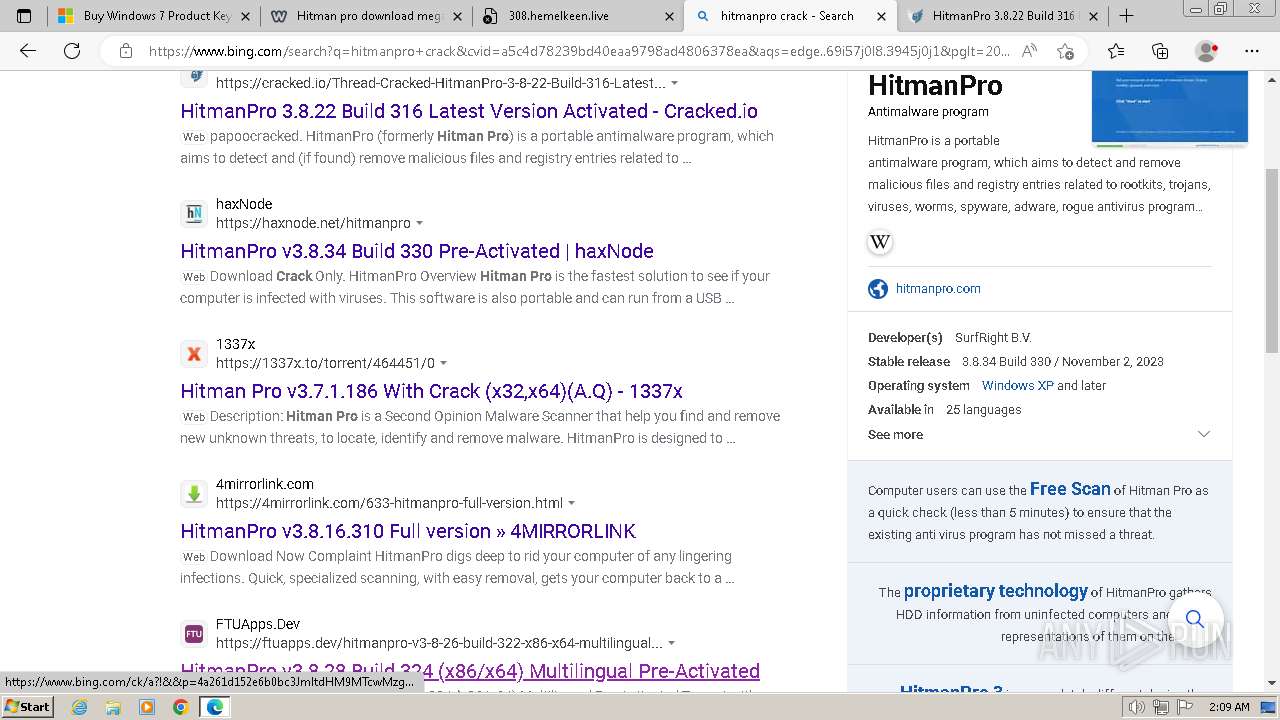1280x720 pixels.
Task: Open Hitman Pro v3.7.1.186 1337x result
Action: click(x=432, y=391)
